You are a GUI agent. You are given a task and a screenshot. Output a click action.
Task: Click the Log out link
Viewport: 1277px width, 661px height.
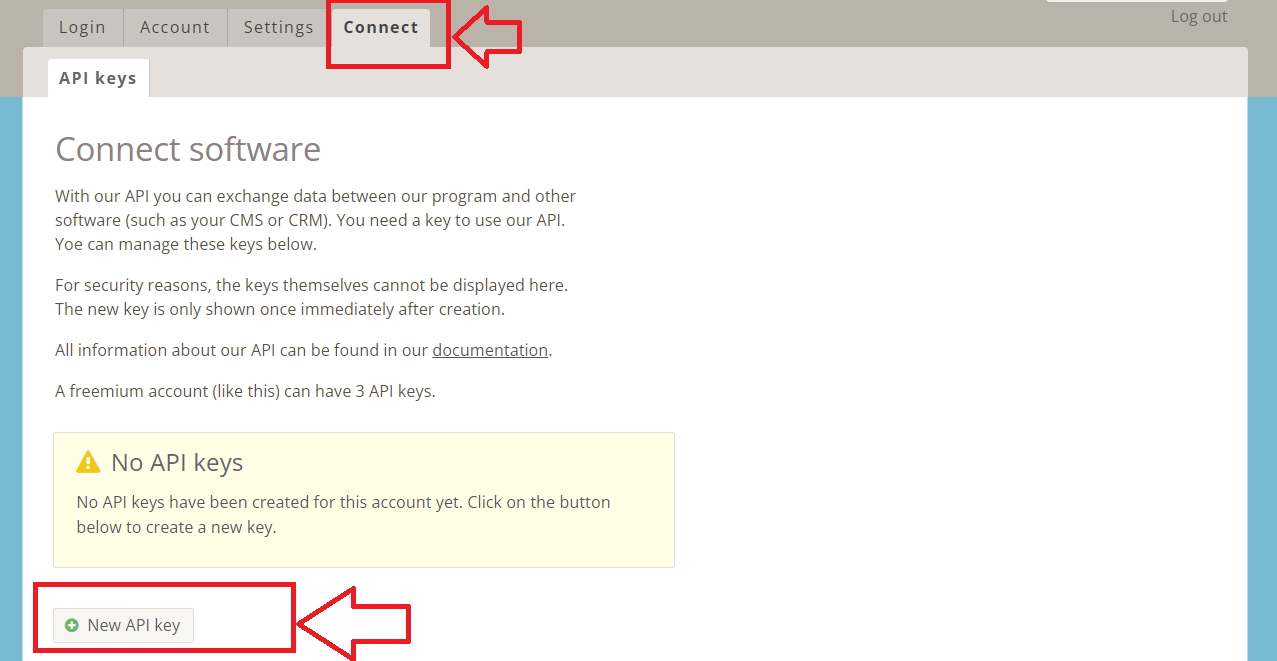(x=1199, y=16)
